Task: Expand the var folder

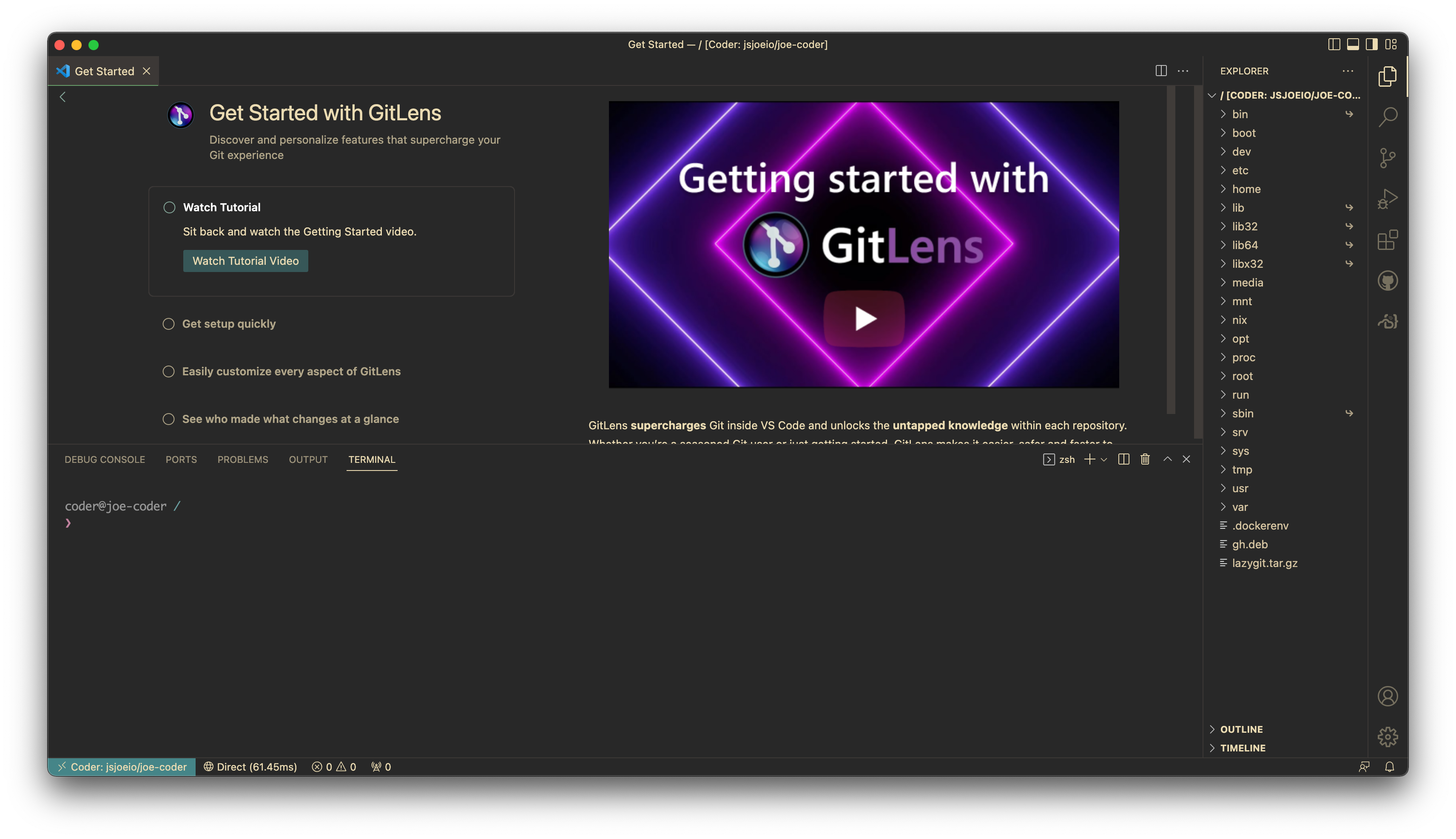Action: point(1286,507)
